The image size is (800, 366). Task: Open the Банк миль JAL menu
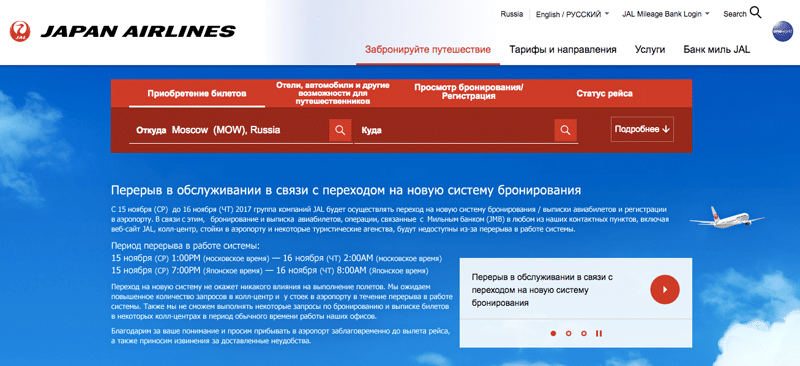click(x=717, y=50)
